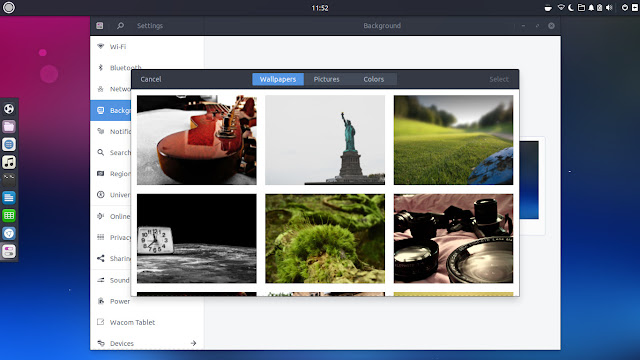Click the Bluetooth icon in sidebar
Image resolution: width=640 pixels, height=360 pixels.
tap(100, 67)
